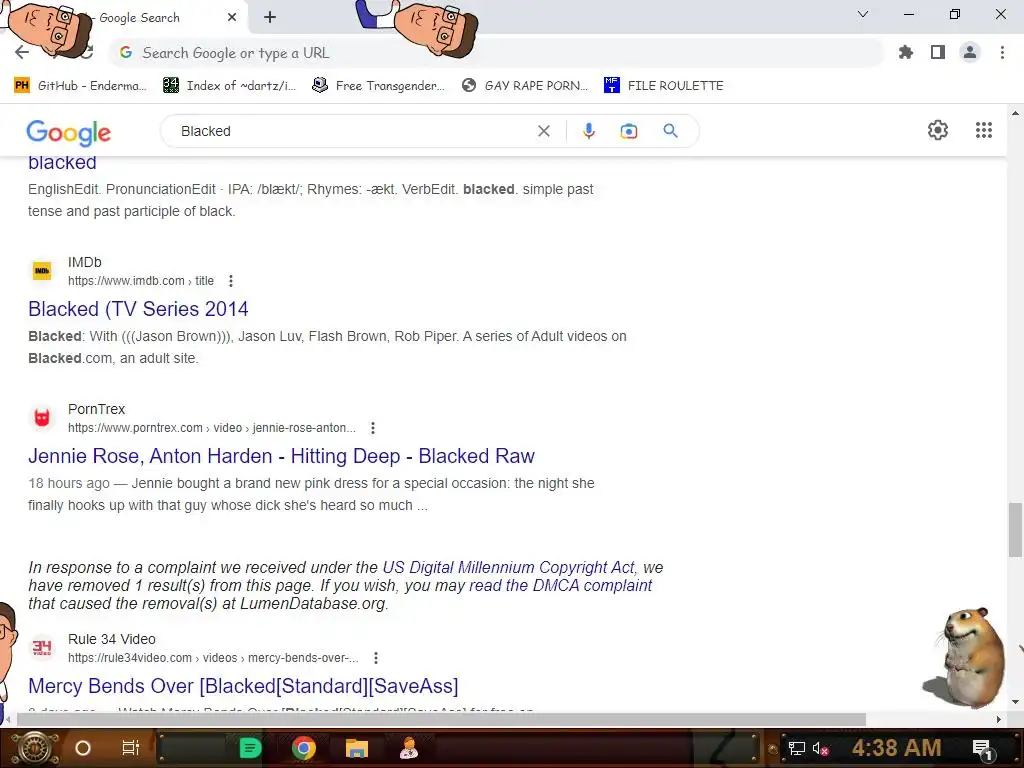Open the Chrome profile avatar

[x=970, y=52]
